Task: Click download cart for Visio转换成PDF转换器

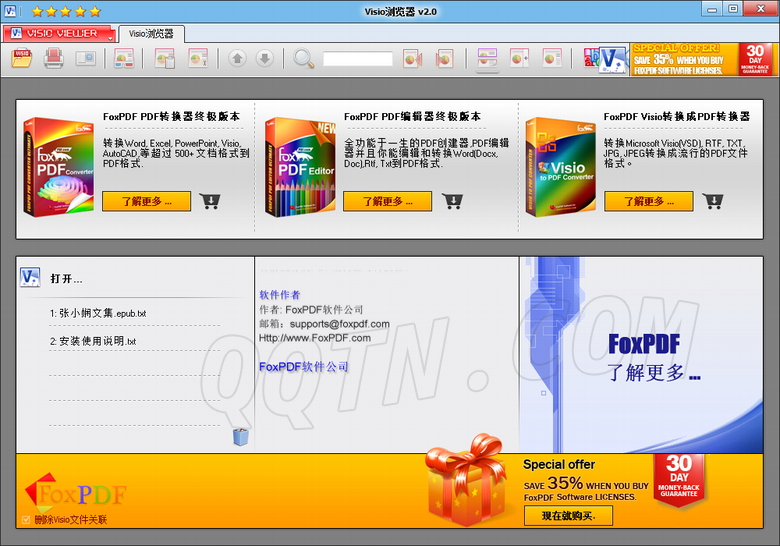Action: 713,200
